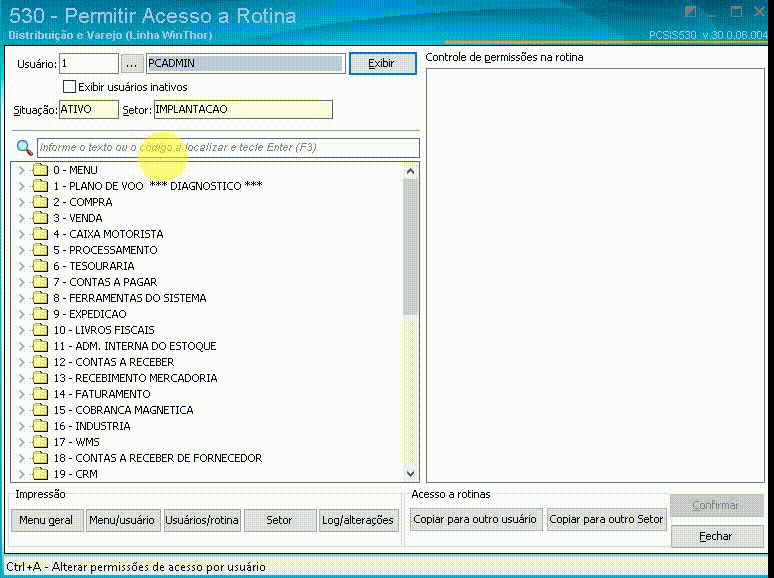Click the magnifying glass search icon

tap(24, 147)
